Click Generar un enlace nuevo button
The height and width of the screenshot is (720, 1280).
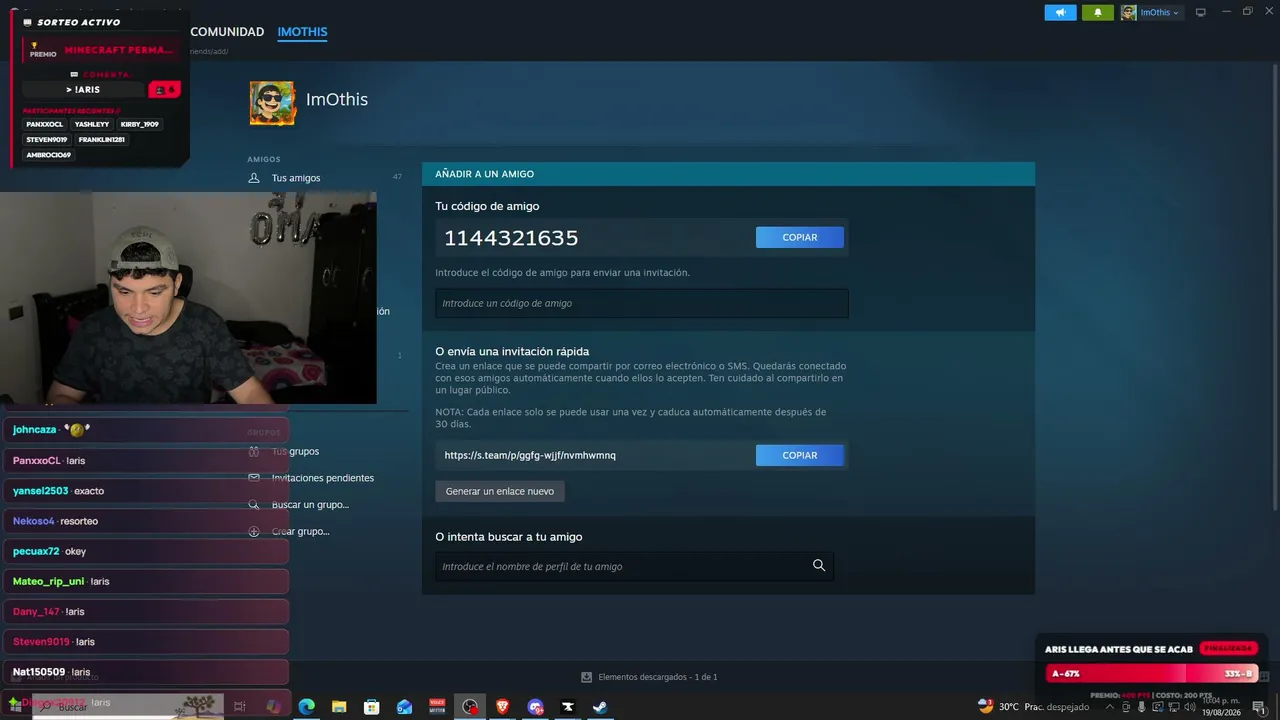500,491
